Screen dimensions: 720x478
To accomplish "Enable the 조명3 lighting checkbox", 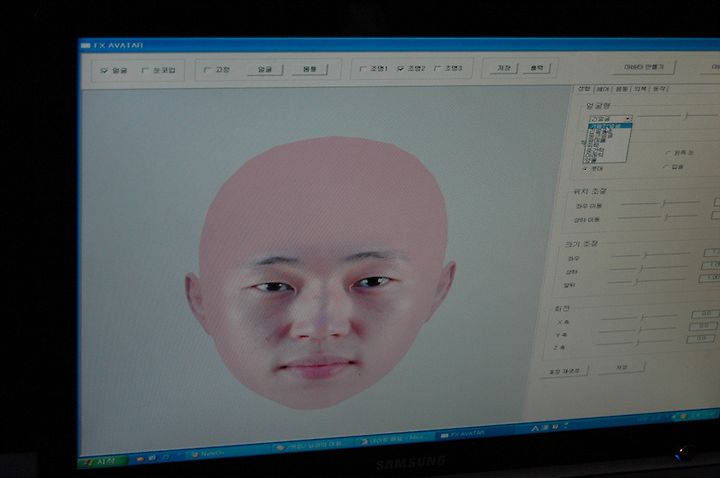I will [x=437, y=68].
